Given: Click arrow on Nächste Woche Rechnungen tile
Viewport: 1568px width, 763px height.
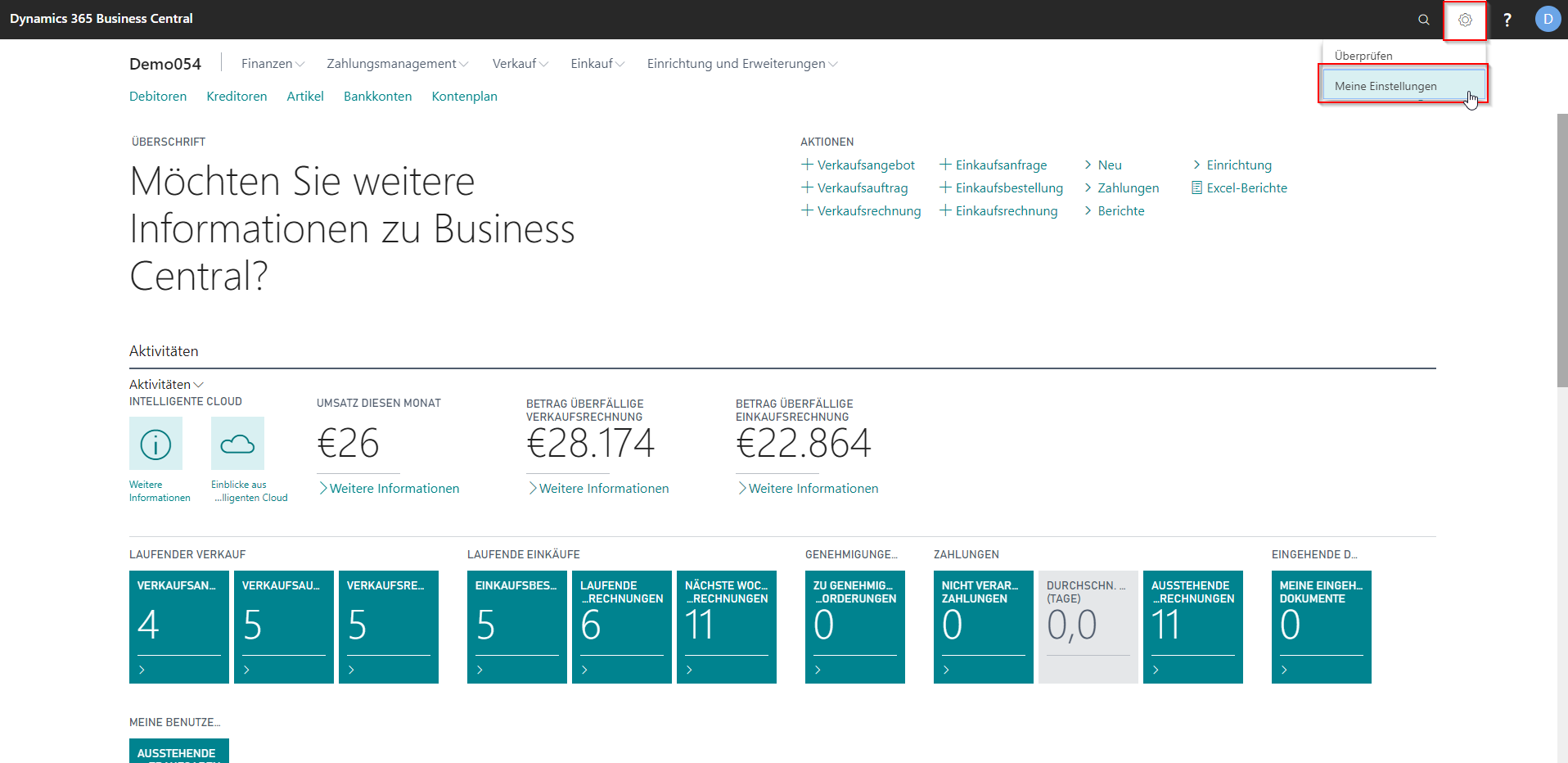Looking at the screenshot, I should [x=689, y=670].
